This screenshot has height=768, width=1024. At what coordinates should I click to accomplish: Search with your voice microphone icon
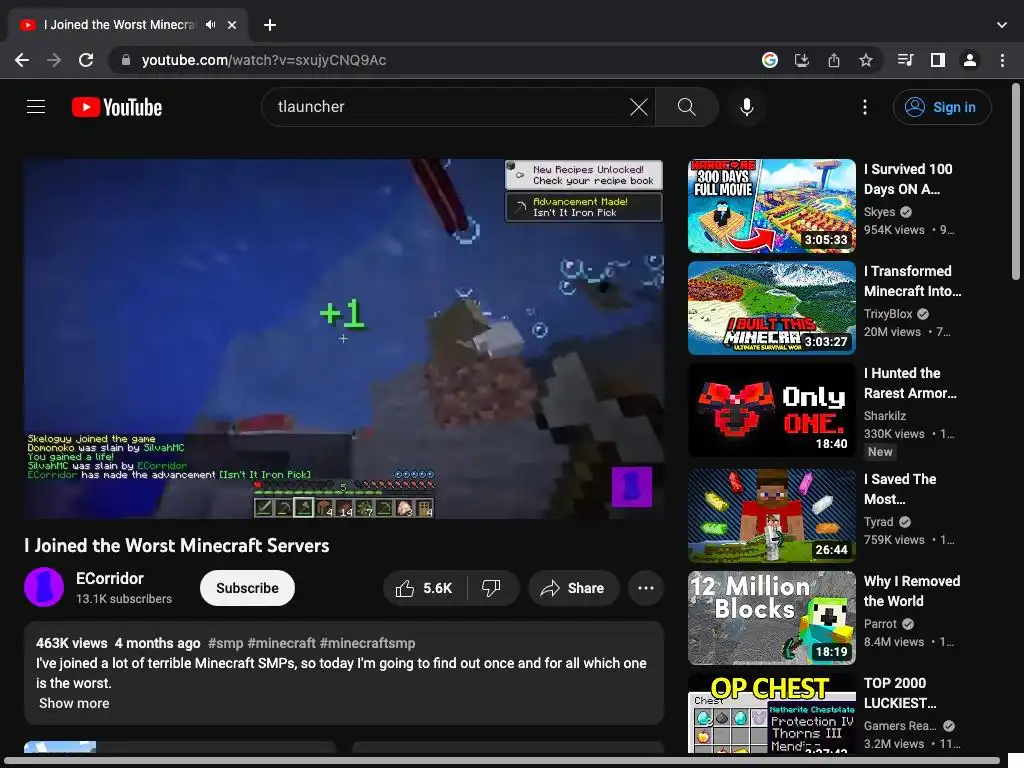pyautogui.click(x=746, y=106)
